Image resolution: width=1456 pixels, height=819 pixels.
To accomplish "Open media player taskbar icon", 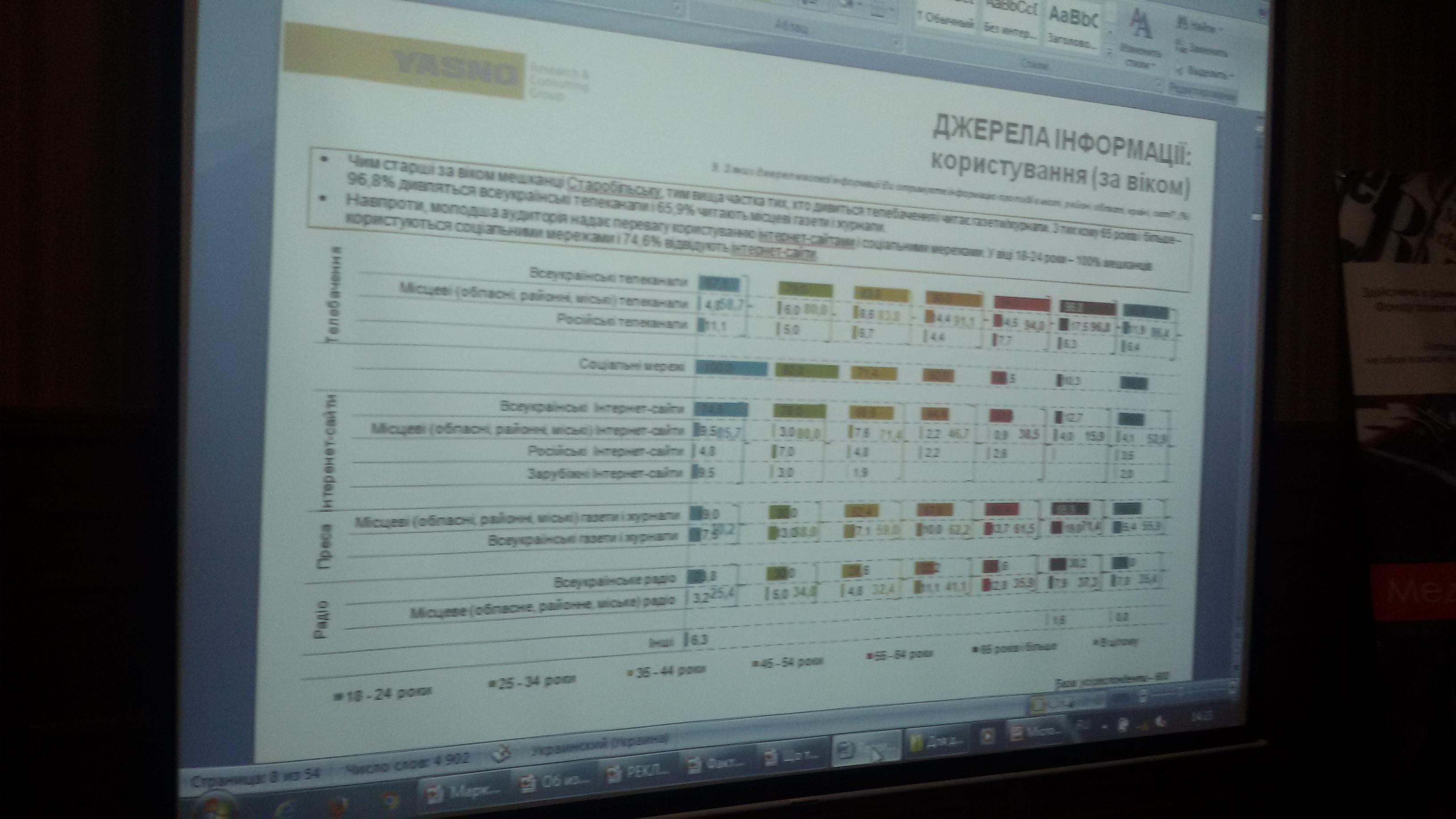I will point(988,736).
